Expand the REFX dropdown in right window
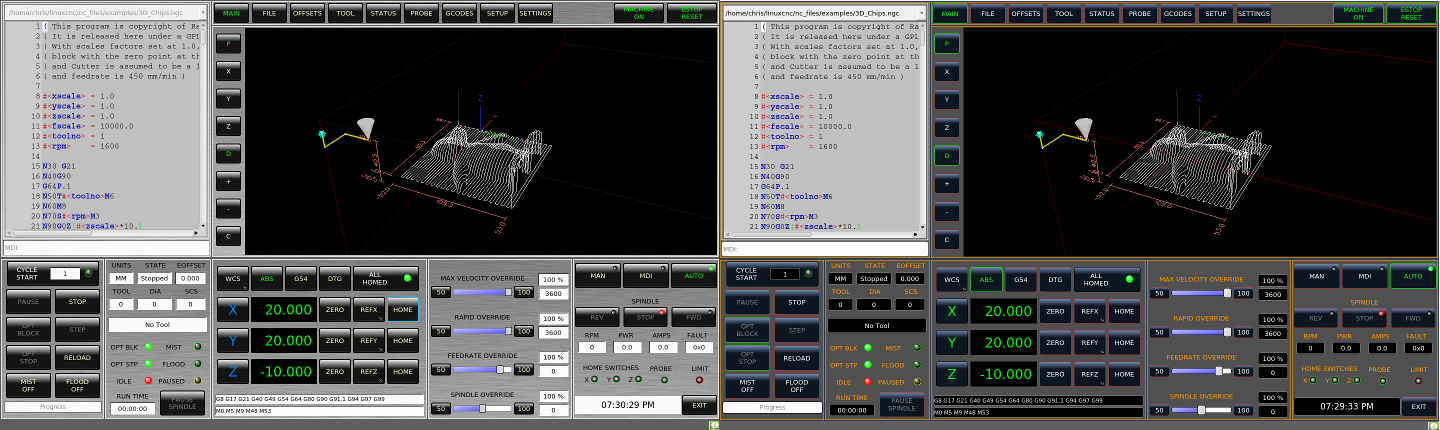Screen dimensions: 1440x430 [x=1090, y=311]
